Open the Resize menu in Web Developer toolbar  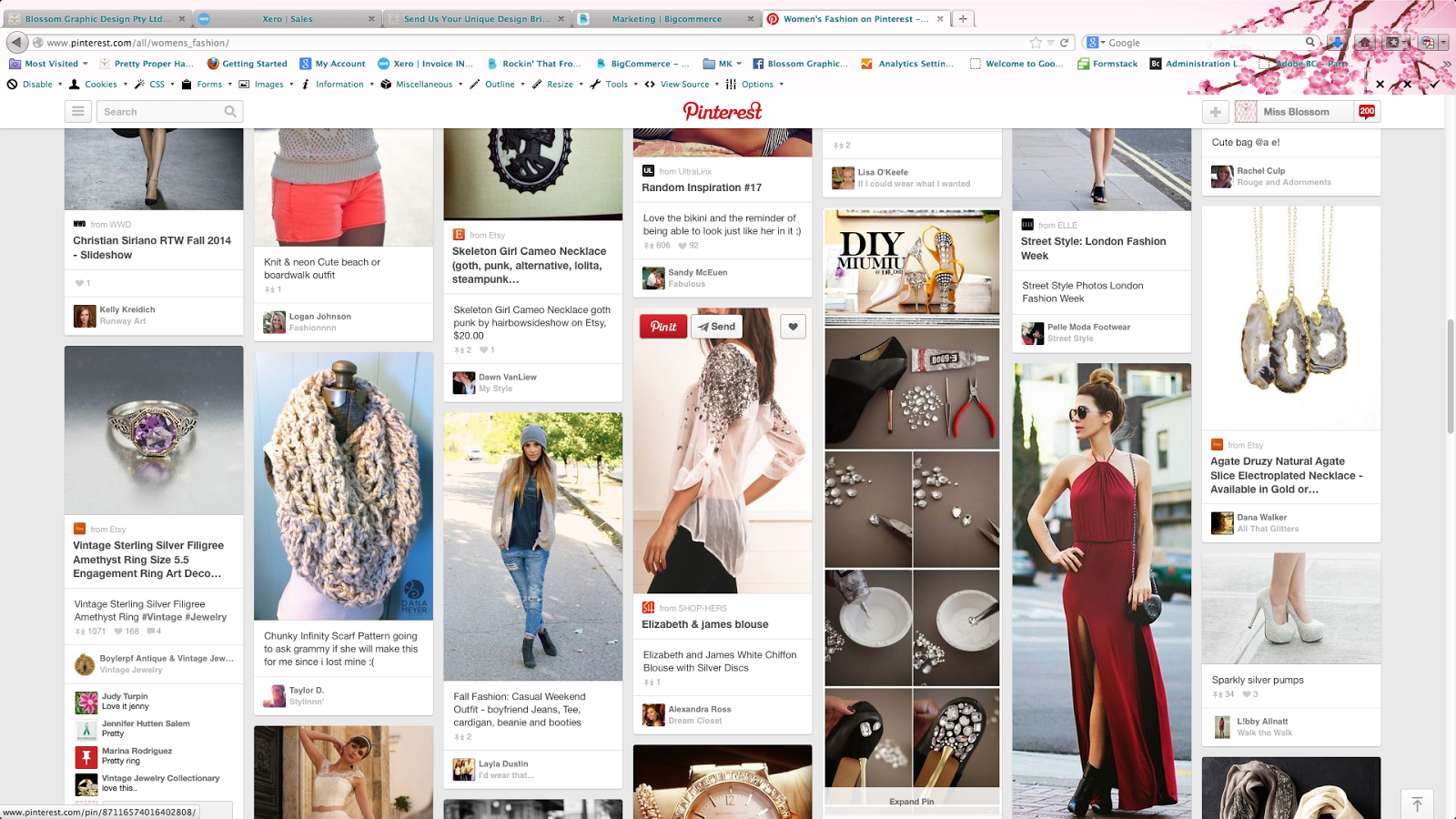[x=557, y=85]
